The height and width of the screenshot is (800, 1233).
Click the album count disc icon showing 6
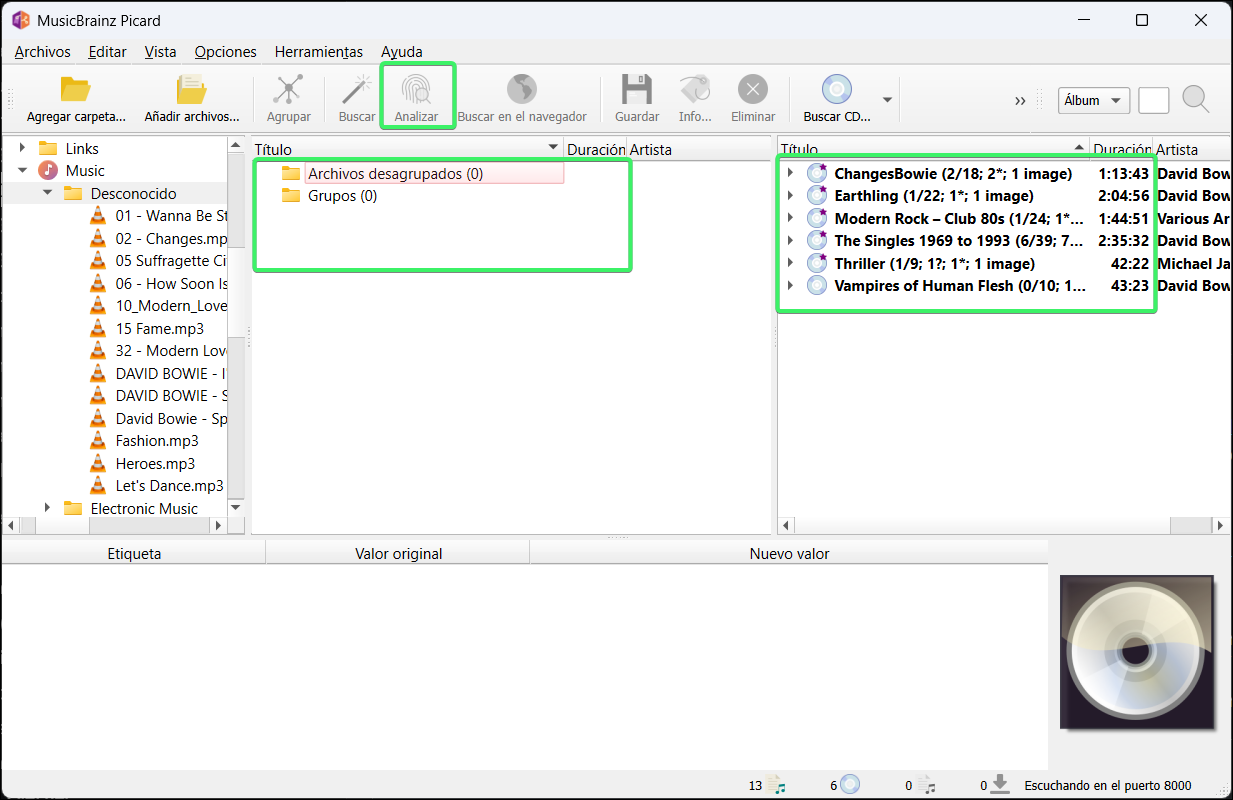pos(850,785)
